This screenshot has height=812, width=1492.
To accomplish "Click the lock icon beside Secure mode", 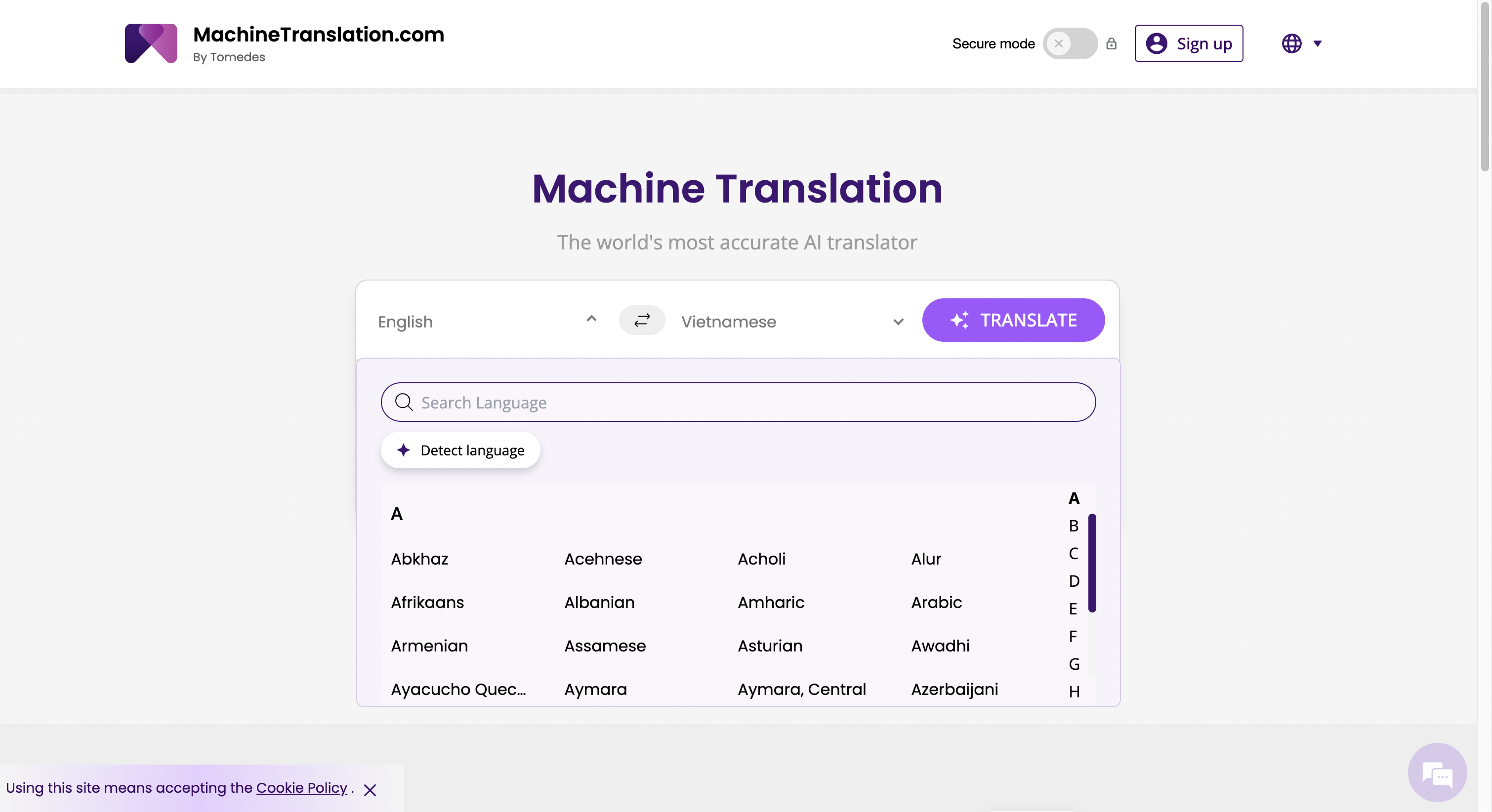I will [x=1111, y=43].
